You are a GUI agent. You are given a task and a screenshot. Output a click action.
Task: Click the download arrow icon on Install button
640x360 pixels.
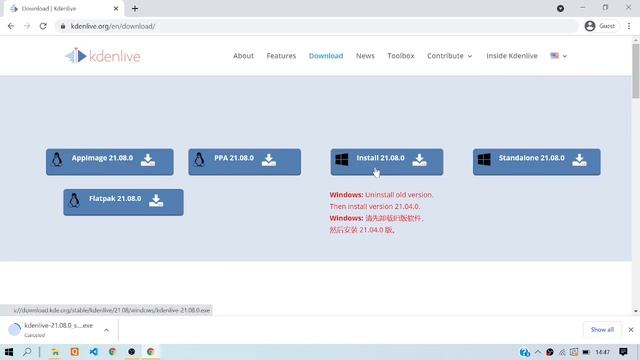[419, 160]
